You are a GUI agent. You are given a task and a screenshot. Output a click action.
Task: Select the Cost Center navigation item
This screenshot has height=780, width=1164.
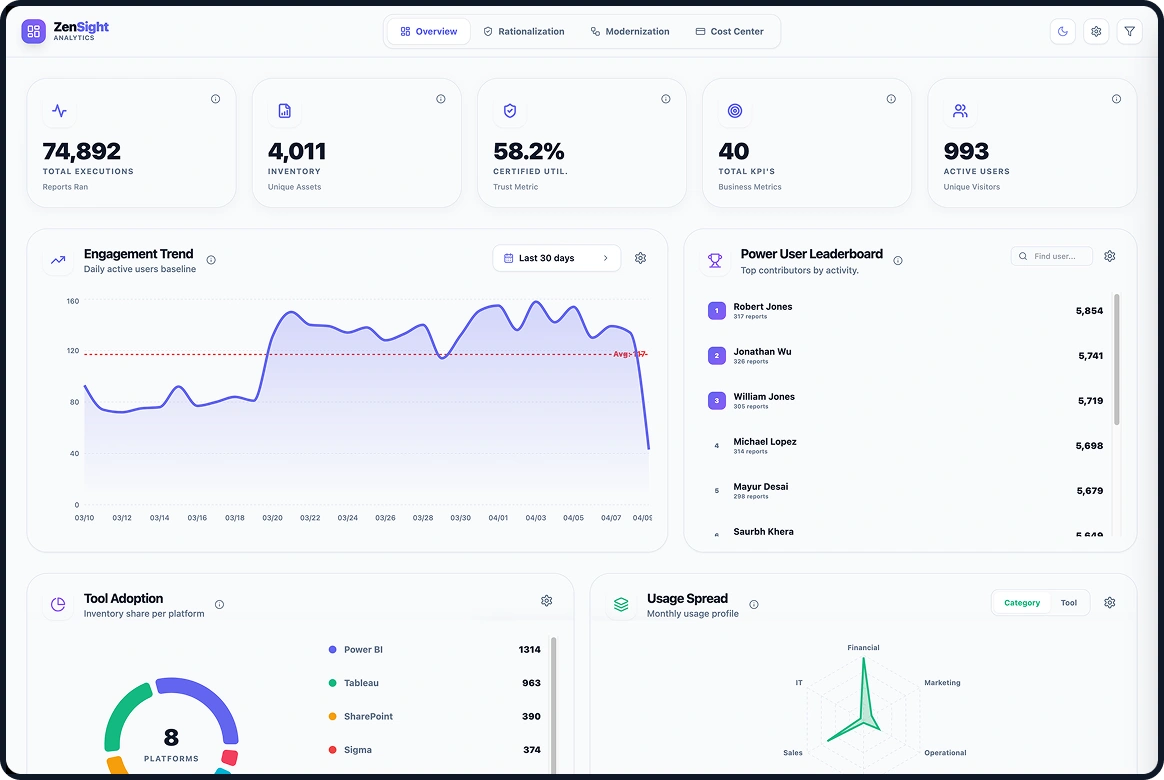pyautogui.click(x=731, y=31)
